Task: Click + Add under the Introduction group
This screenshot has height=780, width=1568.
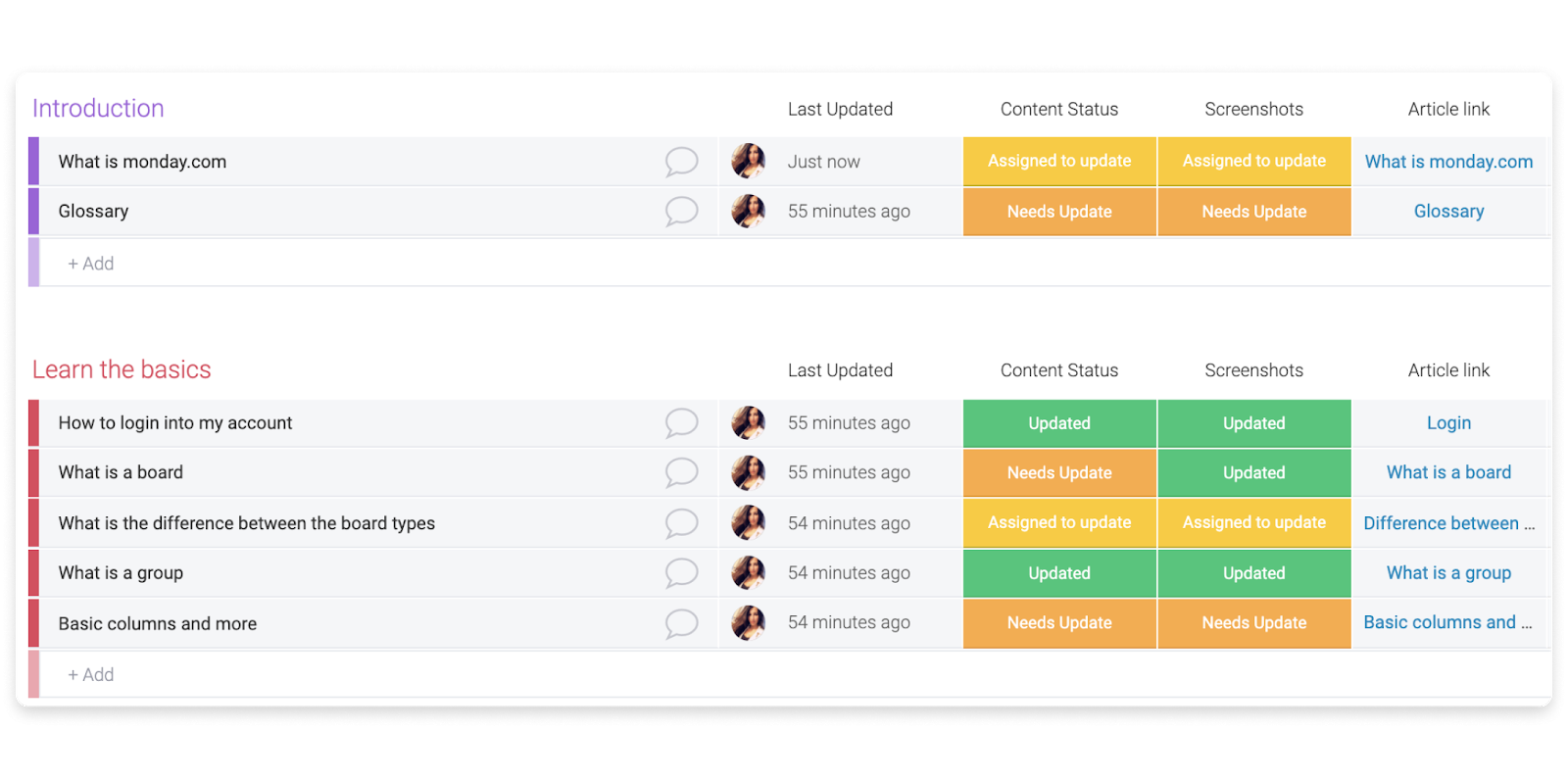Action: [90, 263]
